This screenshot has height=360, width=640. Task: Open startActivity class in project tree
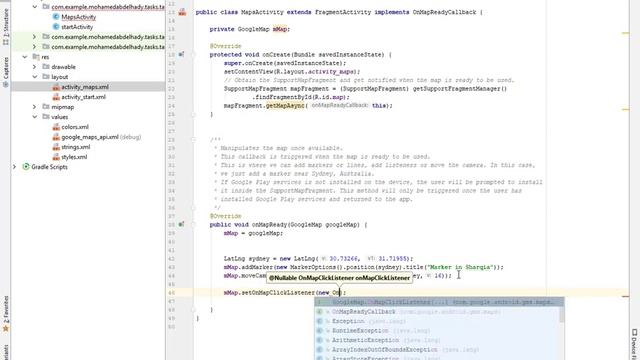tap(77, 27)
